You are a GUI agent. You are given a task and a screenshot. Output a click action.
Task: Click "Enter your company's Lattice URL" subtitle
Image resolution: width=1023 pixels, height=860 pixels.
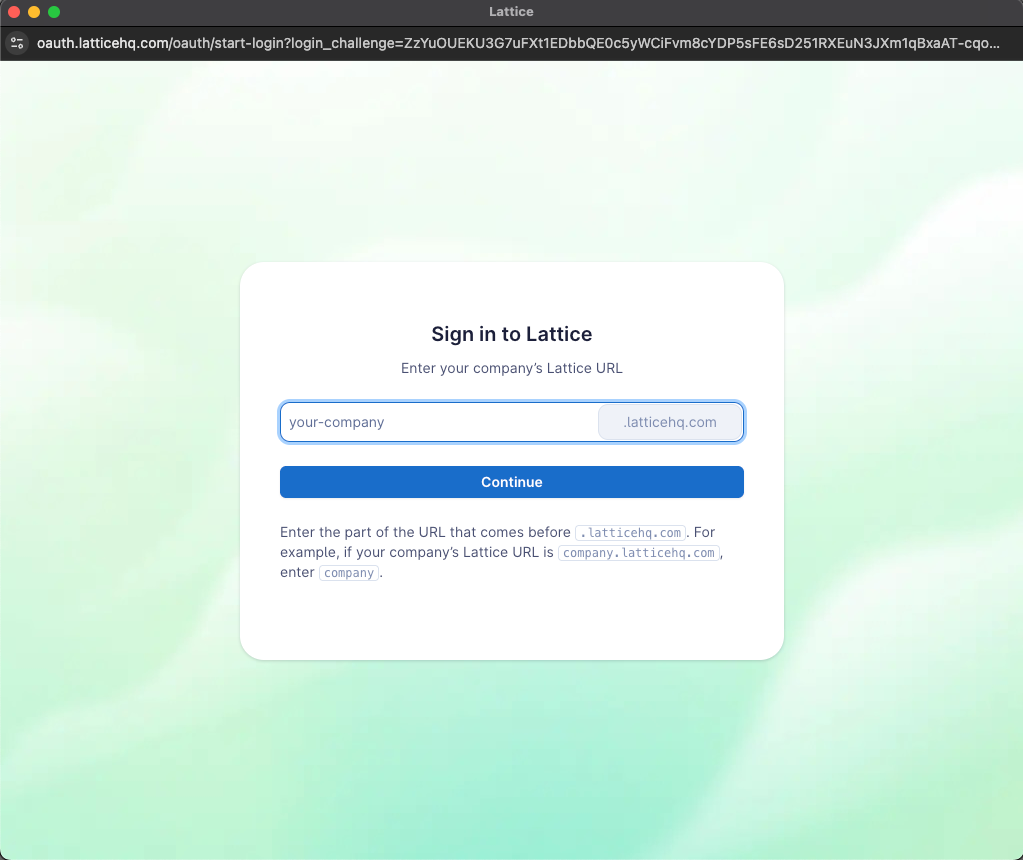pyautogui.click(x=512, y=368)
